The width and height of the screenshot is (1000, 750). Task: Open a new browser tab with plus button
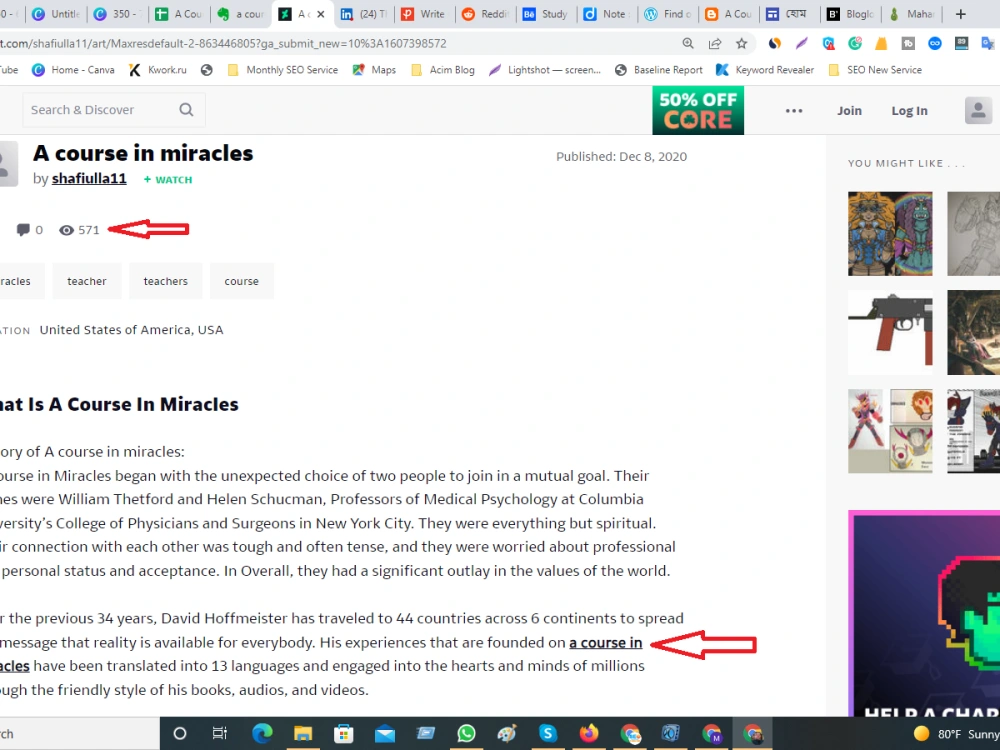[960, 14]
